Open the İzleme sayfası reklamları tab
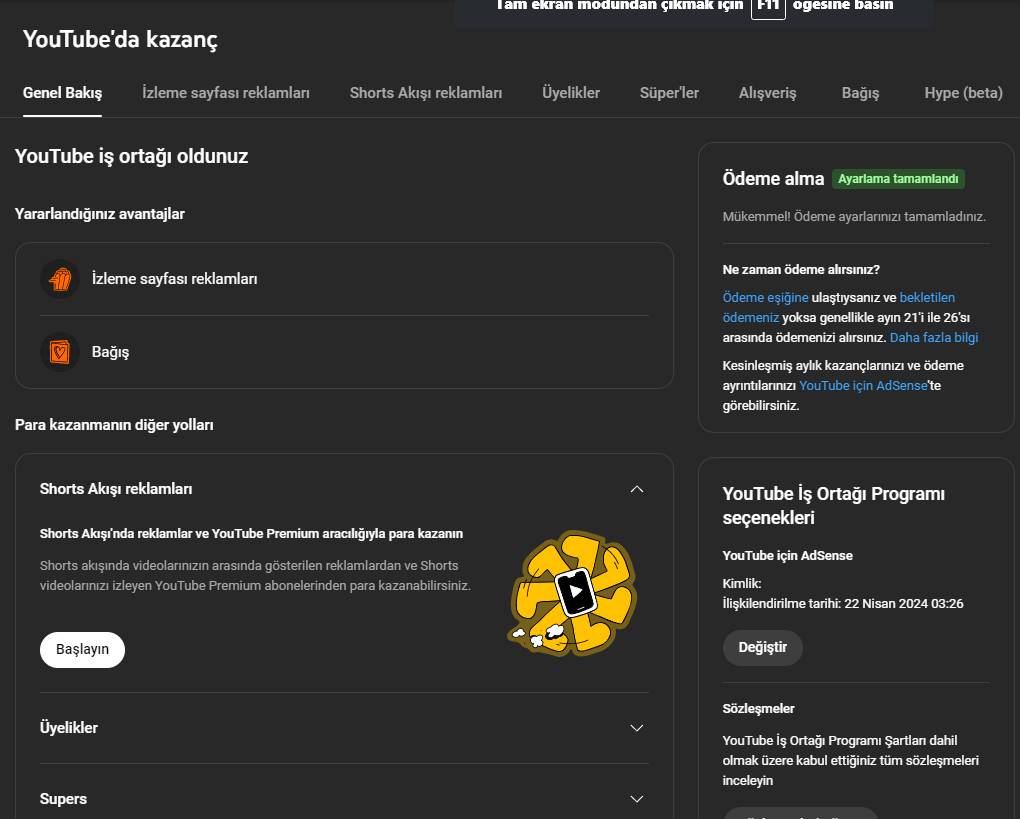 tap(226, 93)
